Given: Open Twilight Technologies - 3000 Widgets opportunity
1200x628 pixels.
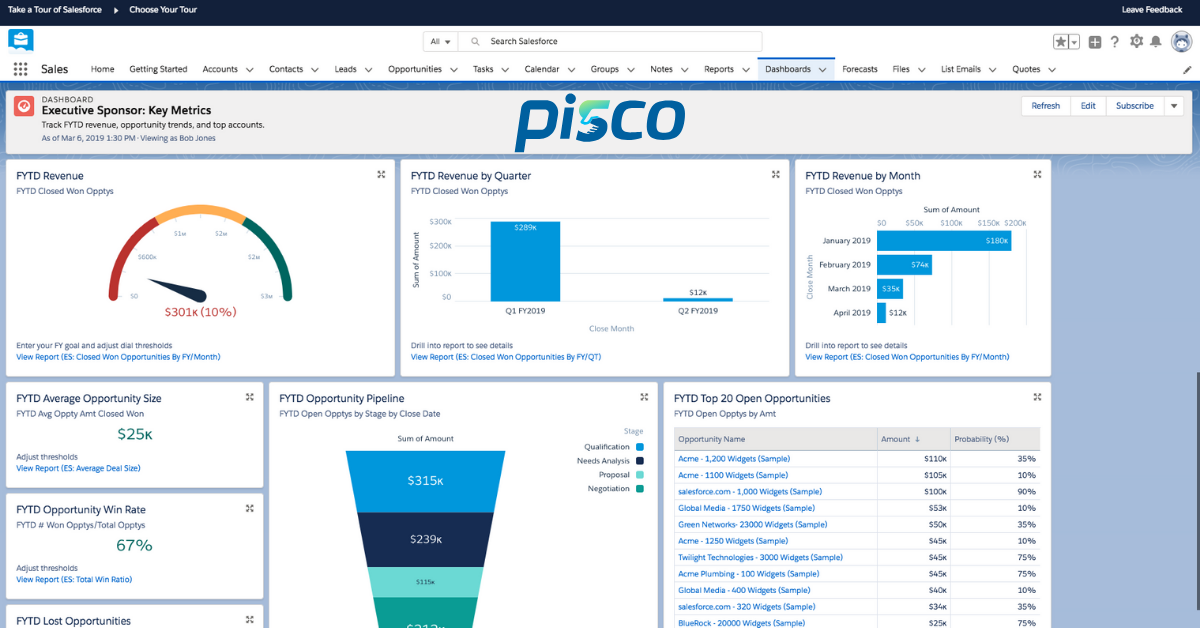Looking at the screenshot, I should pyautogui.click(x=760, y=557).
